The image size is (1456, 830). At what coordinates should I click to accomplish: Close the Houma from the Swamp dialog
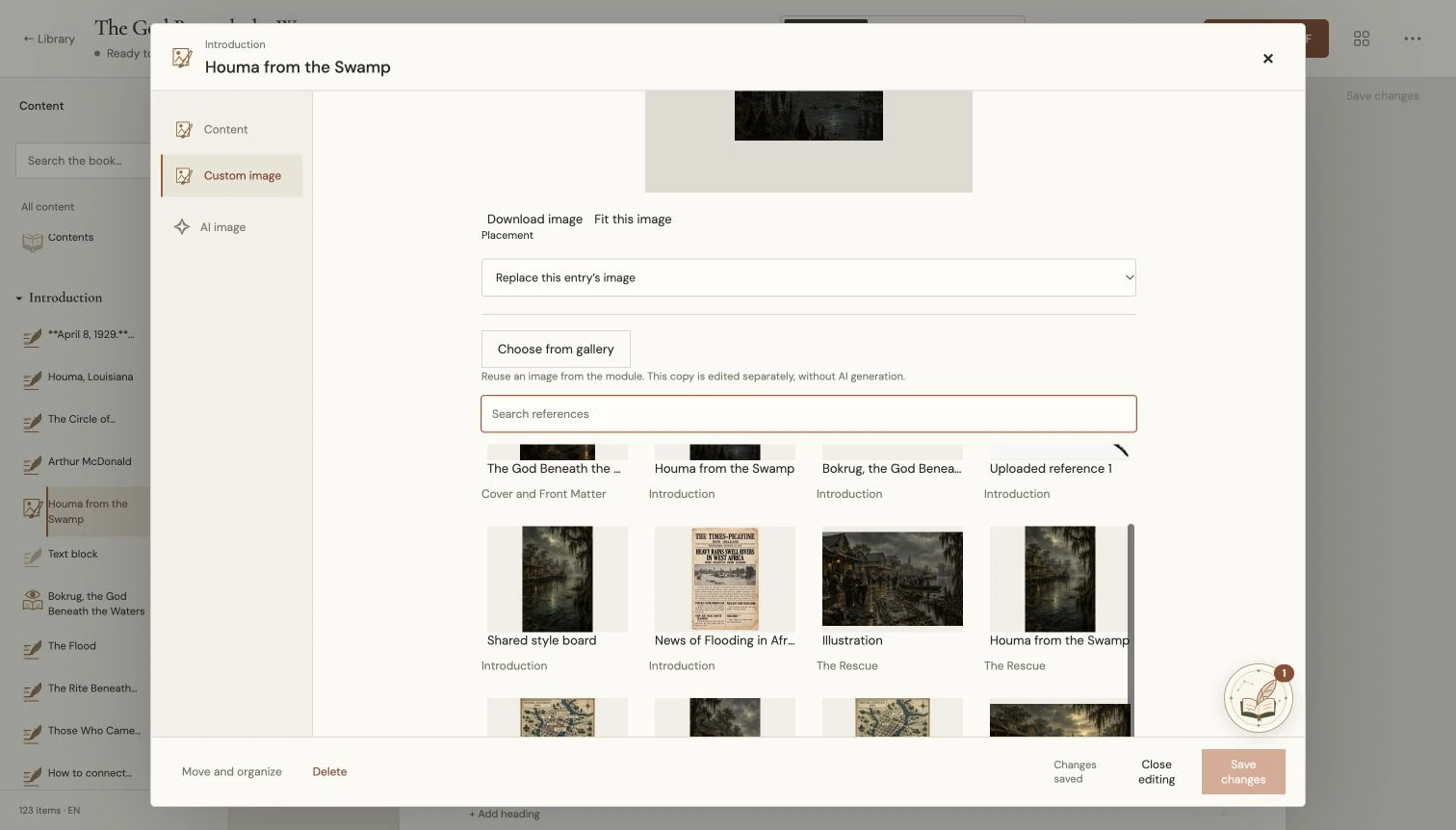[1268, 59]
